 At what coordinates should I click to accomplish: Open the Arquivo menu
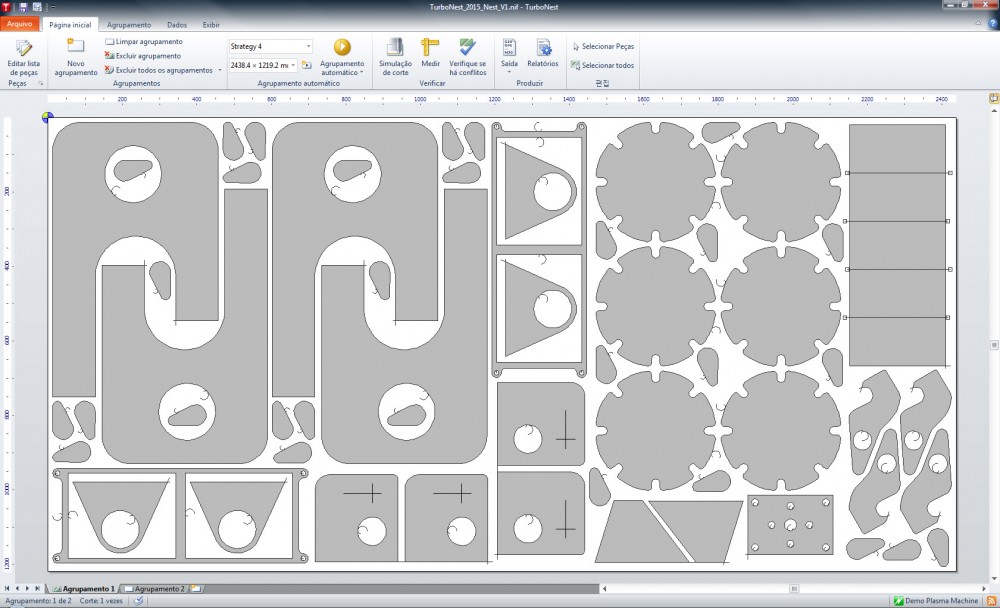tap(20, 24)
